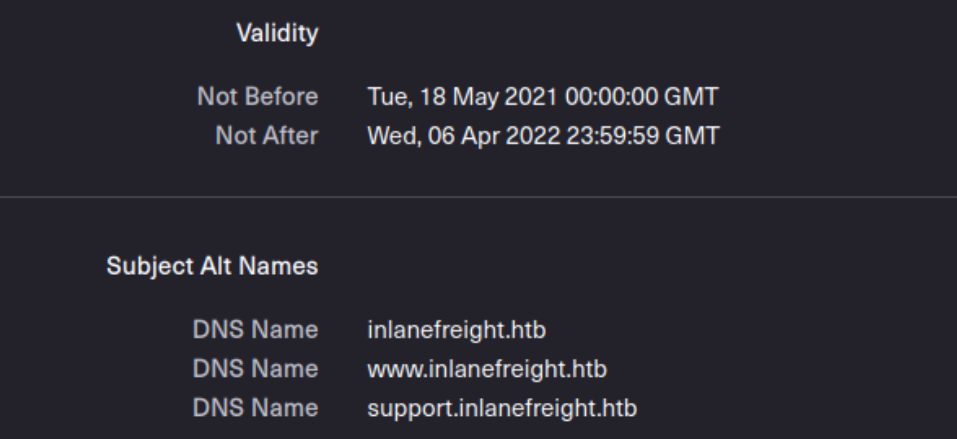Click the 23:59:59 time in Not After
Image resolution: width=957 pixels, height=439 pixels.
pyautogui.click(x=613, y=136)
